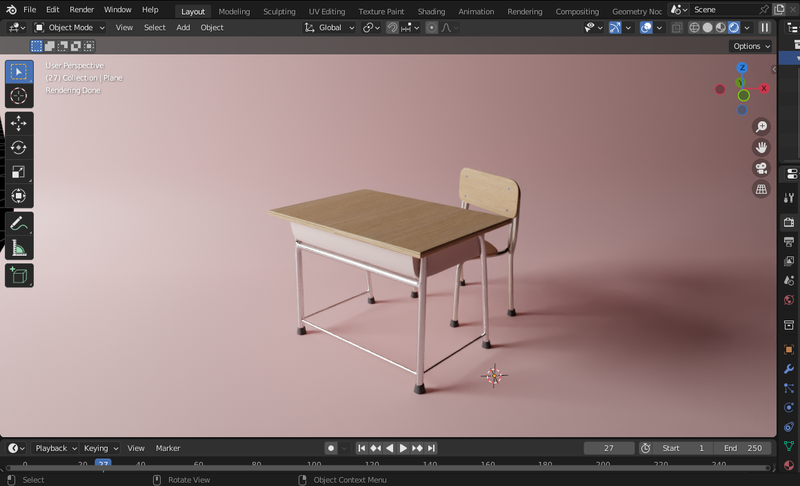Screen dimensions: 800x486
Task: Open the Tool properties tab
Action: tap(789, 197)
